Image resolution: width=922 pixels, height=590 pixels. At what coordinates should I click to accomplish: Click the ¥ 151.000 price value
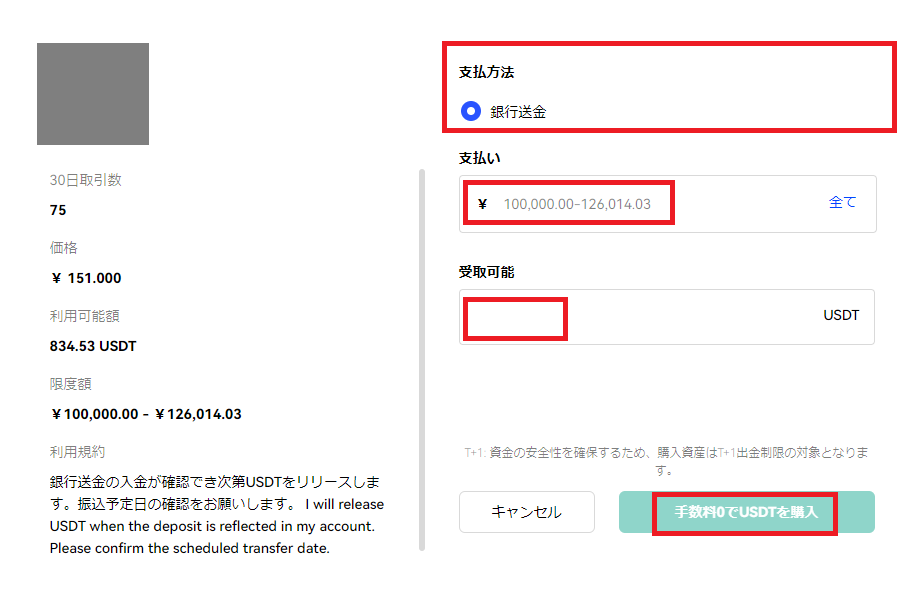[86, 278]
